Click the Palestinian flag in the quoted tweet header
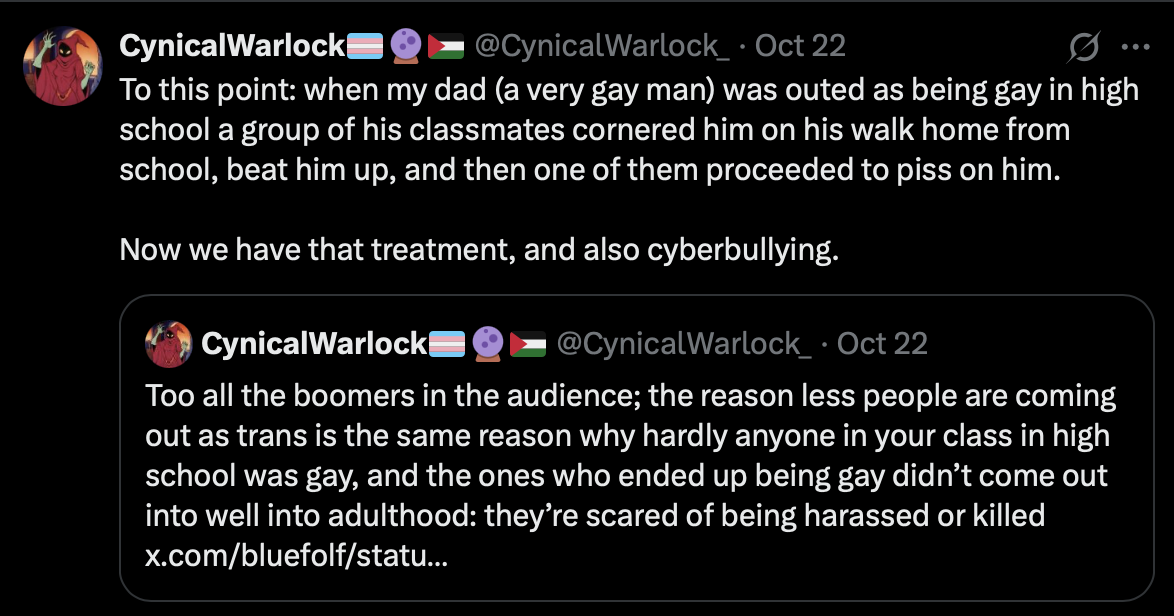Viewport: 1174px width, 616px height. [529, 342]
